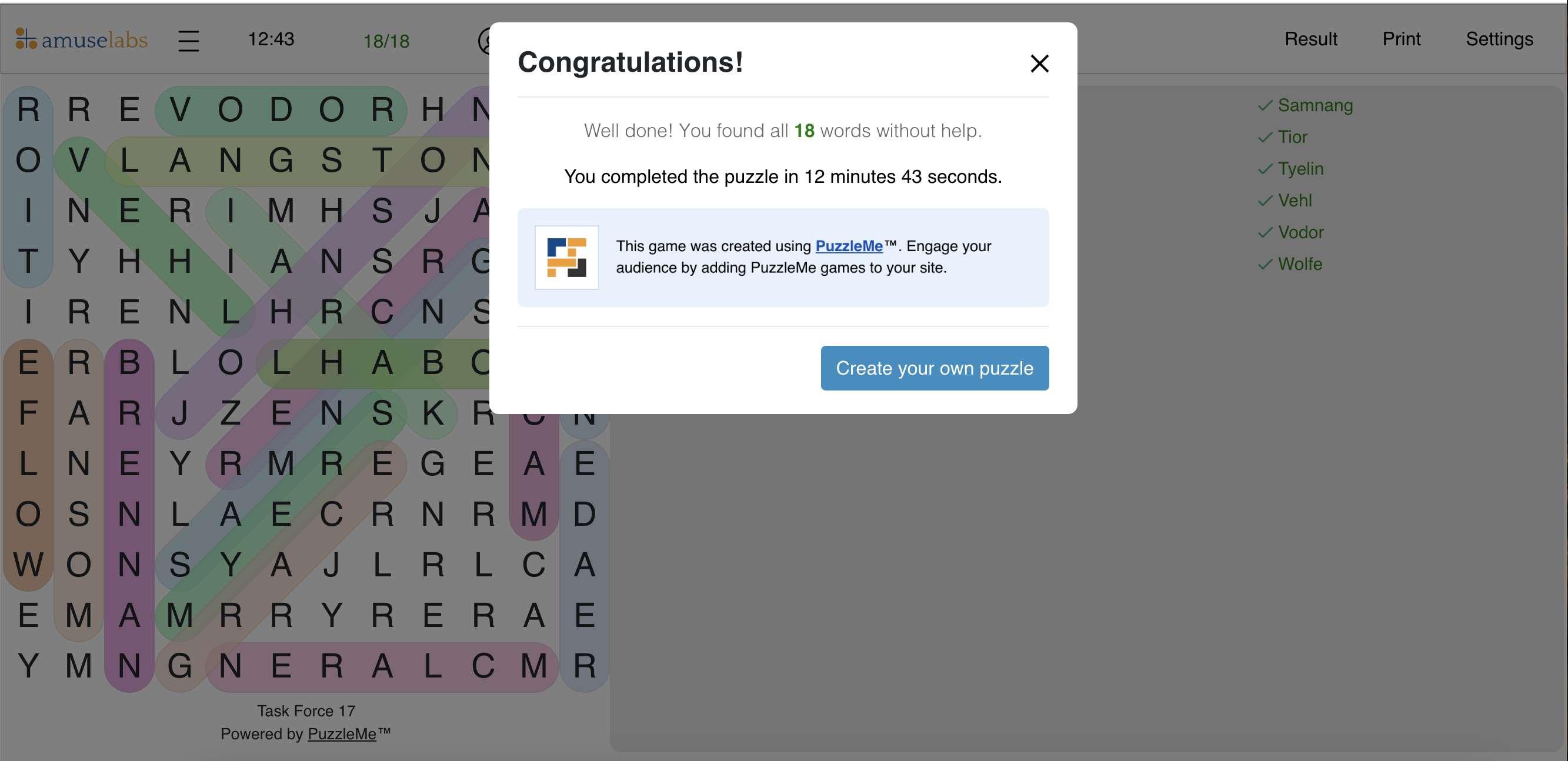
Task: Click the amuselabs logo
Action: pyautogui.click(x=81, y=39)
